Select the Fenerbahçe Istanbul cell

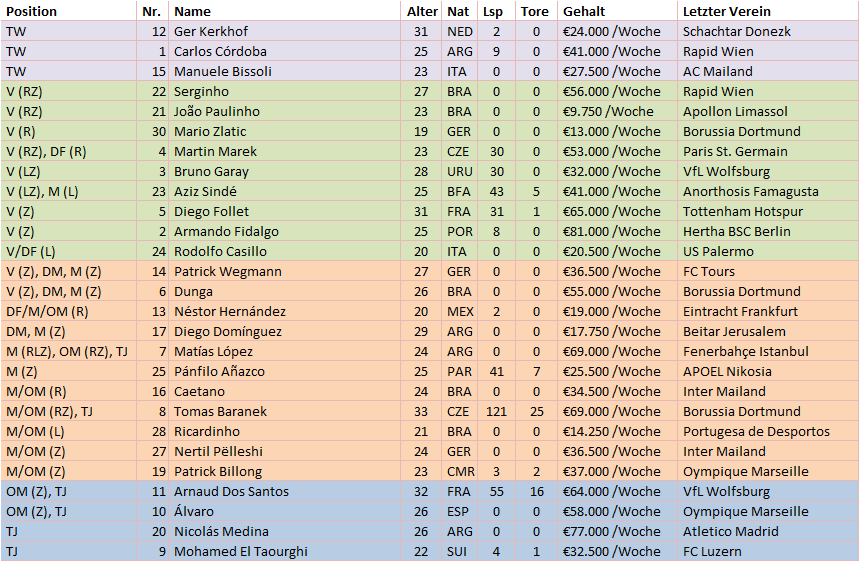768,351
